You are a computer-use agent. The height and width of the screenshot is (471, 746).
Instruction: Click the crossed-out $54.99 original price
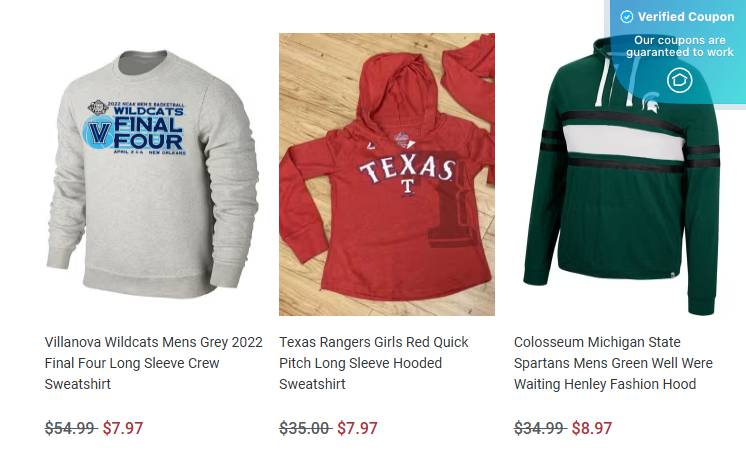click(x=70, y=428)
